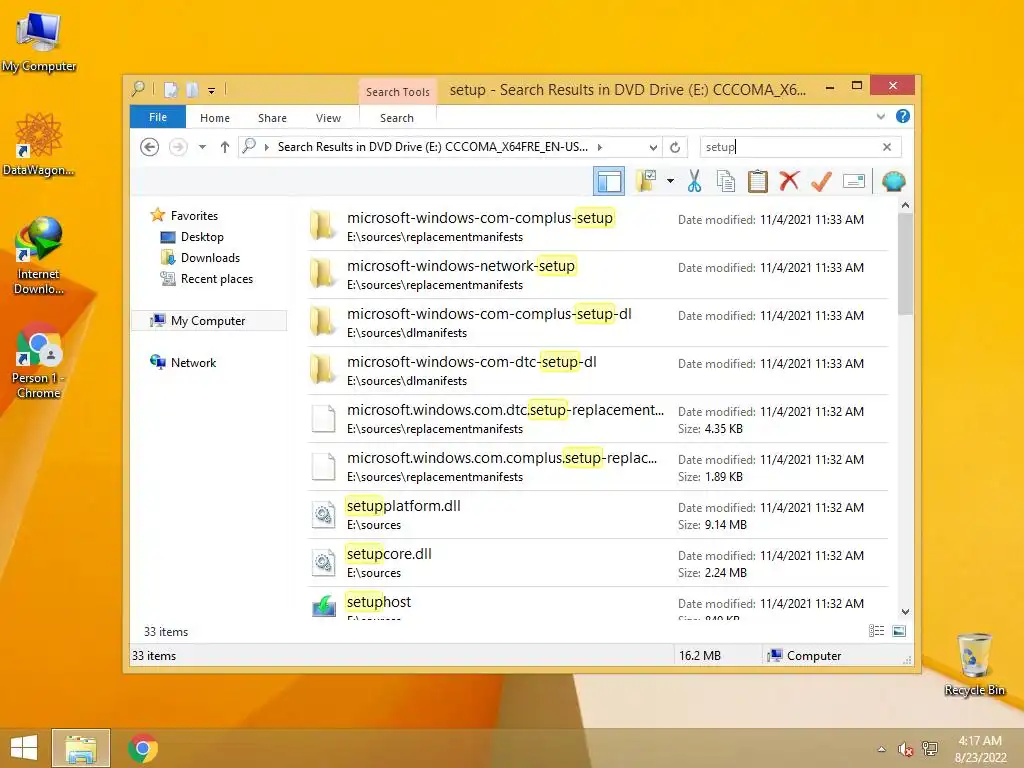Open the Customize Quick Access Toolbar dropdown
The width and height of the screenshot is (1024, 768).
coord(211,91)
